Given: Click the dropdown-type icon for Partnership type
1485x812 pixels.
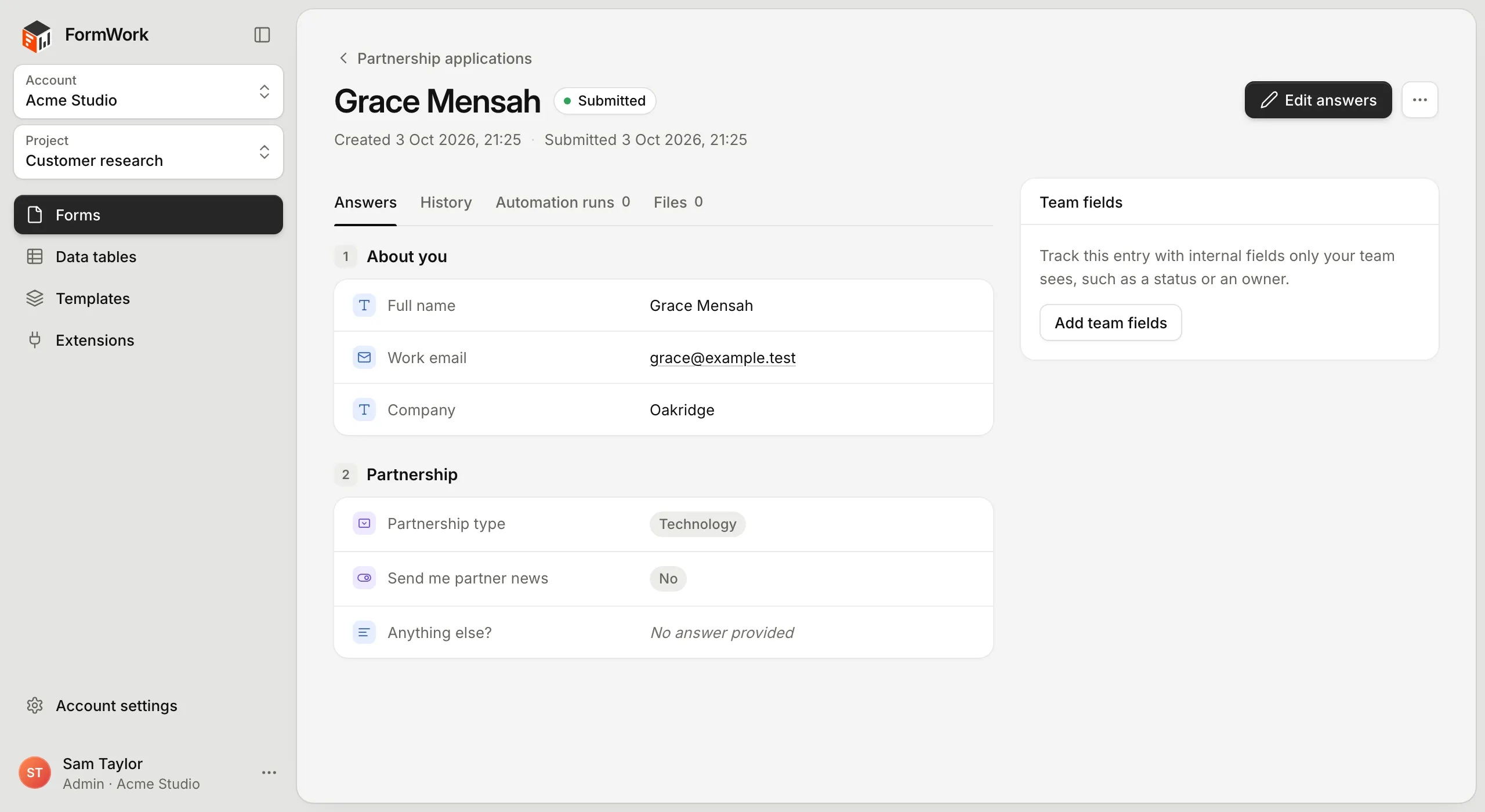Looking at the screenshot, I should [x=364, y=523].
